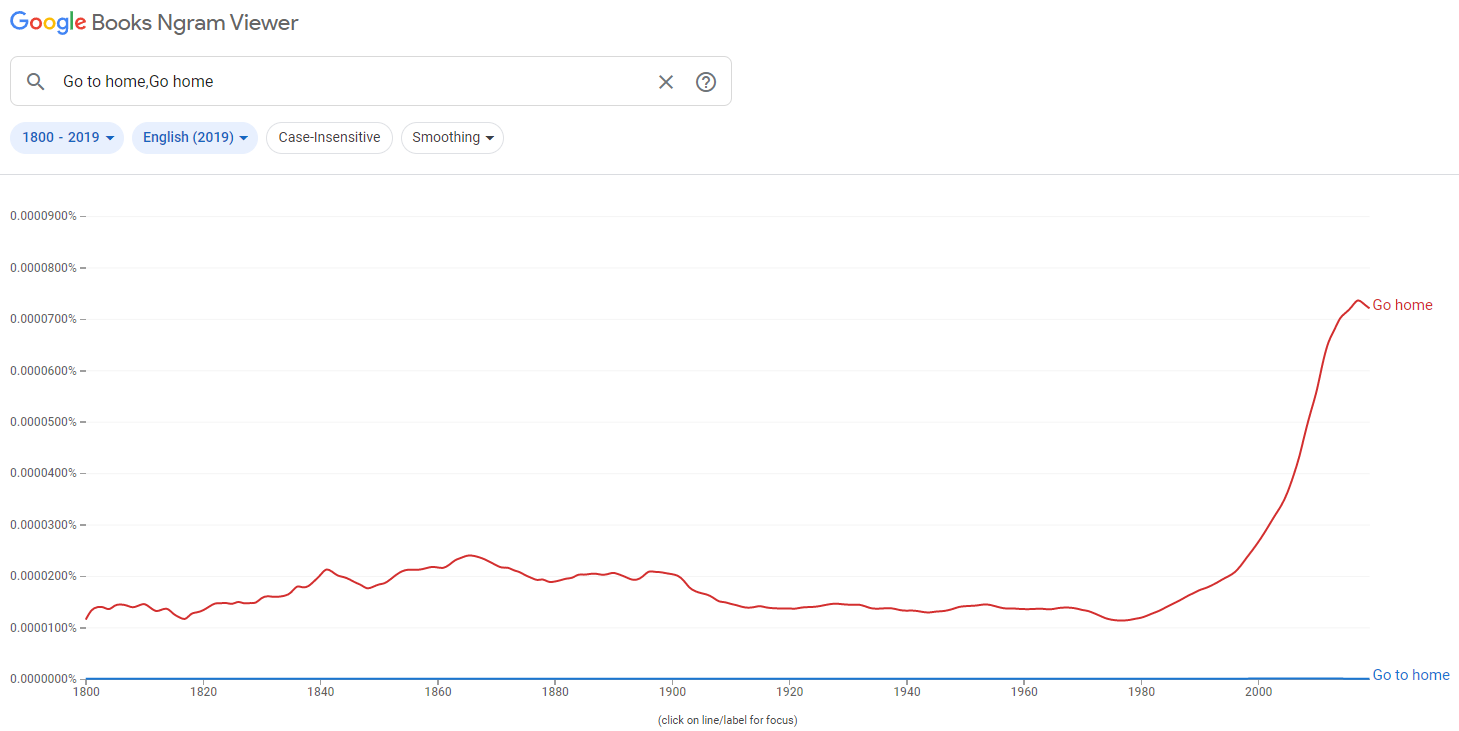
Task: Click the 0.0000600% y-axis label
Action: coord(43,371)
